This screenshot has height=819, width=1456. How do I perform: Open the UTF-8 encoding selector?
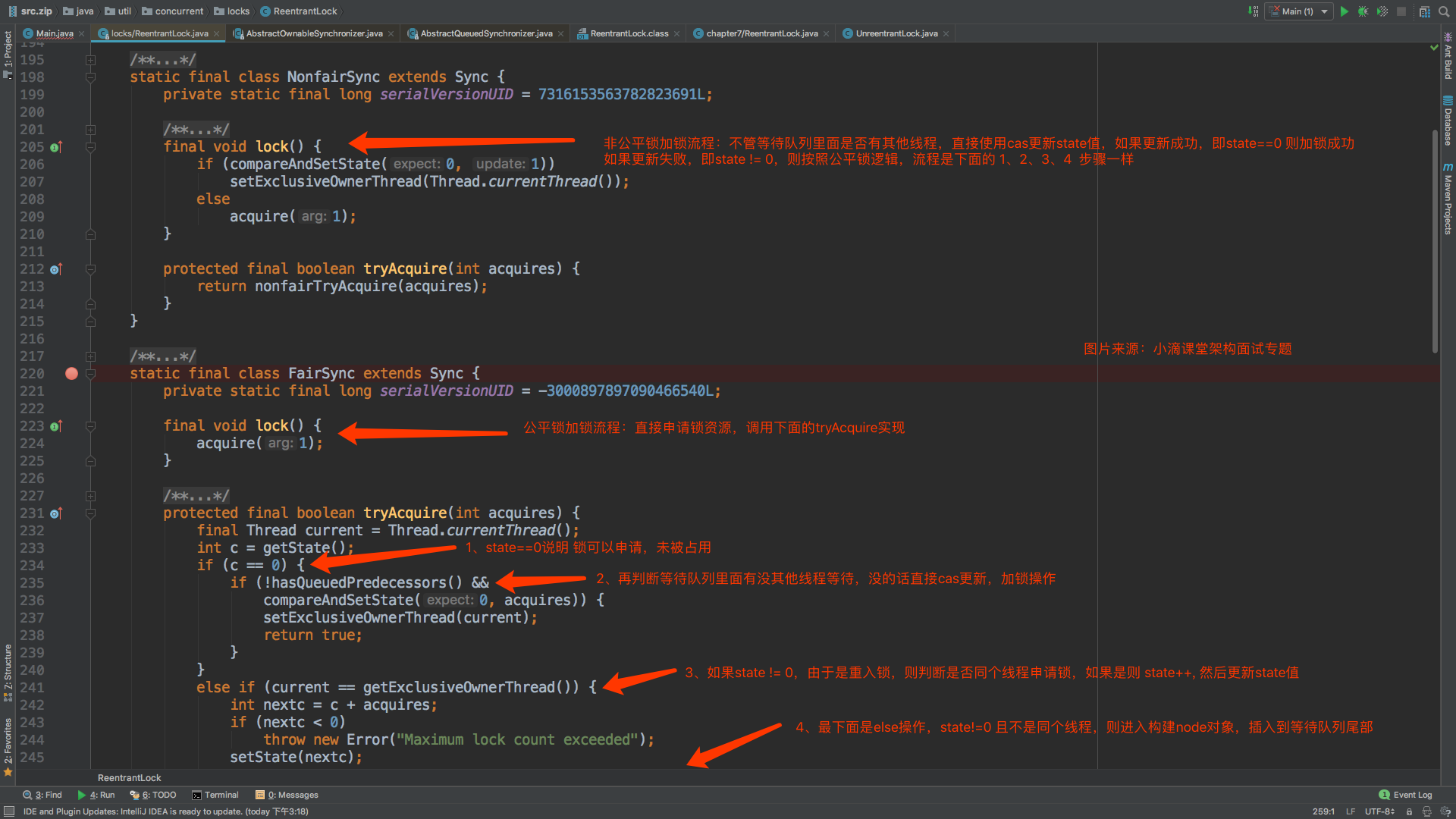tap(1379, 811)
